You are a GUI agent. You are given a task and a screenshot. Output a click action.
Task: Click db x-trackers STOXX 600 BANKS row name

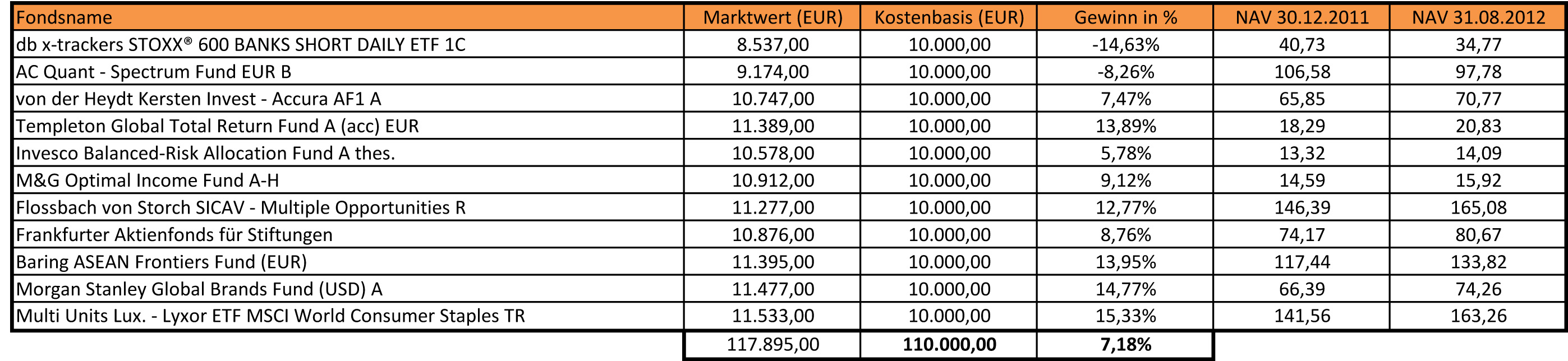[x=241, y=44]
